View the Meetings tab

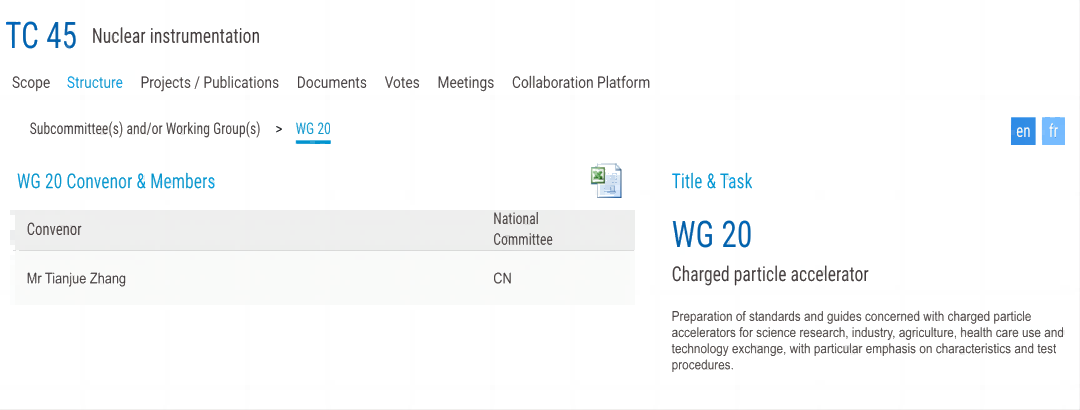466,83
